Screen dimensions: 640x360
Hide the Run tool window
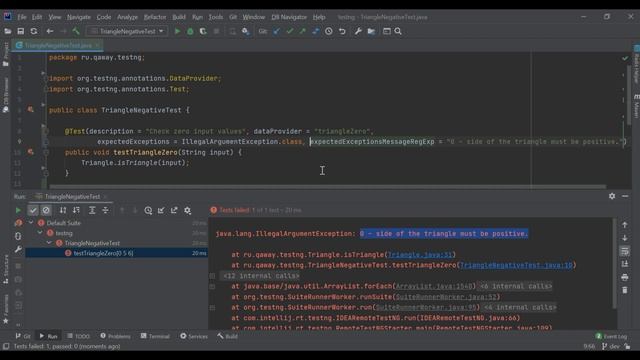coord(625,196)
